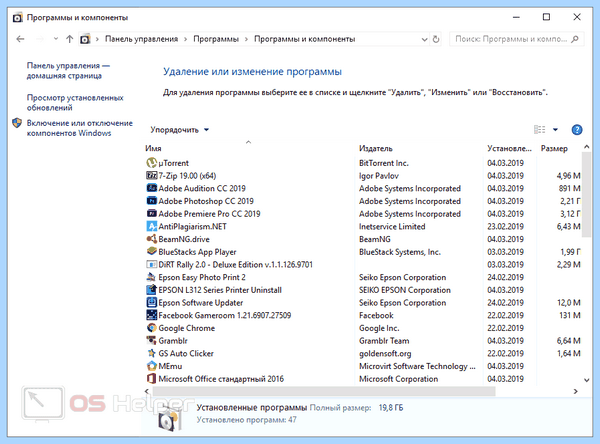
Task: Expand chevron after Панель управления breadcrumb
Action: (186, 39)
